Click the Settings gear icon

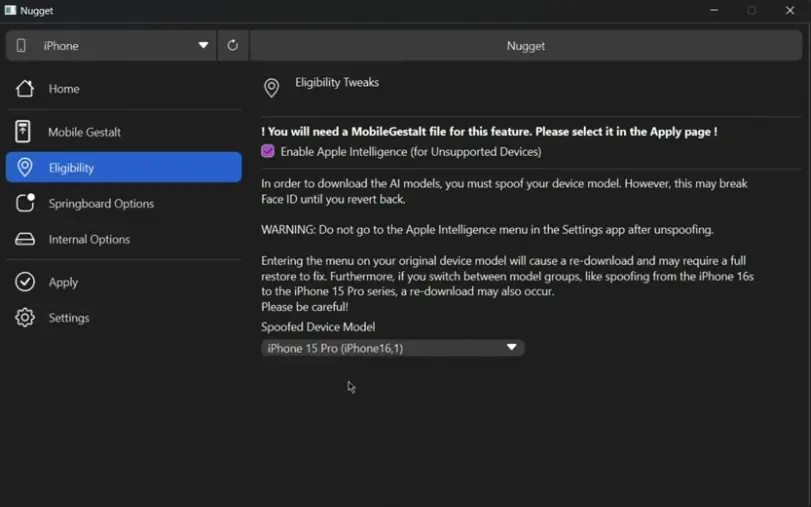click(25, 318)
